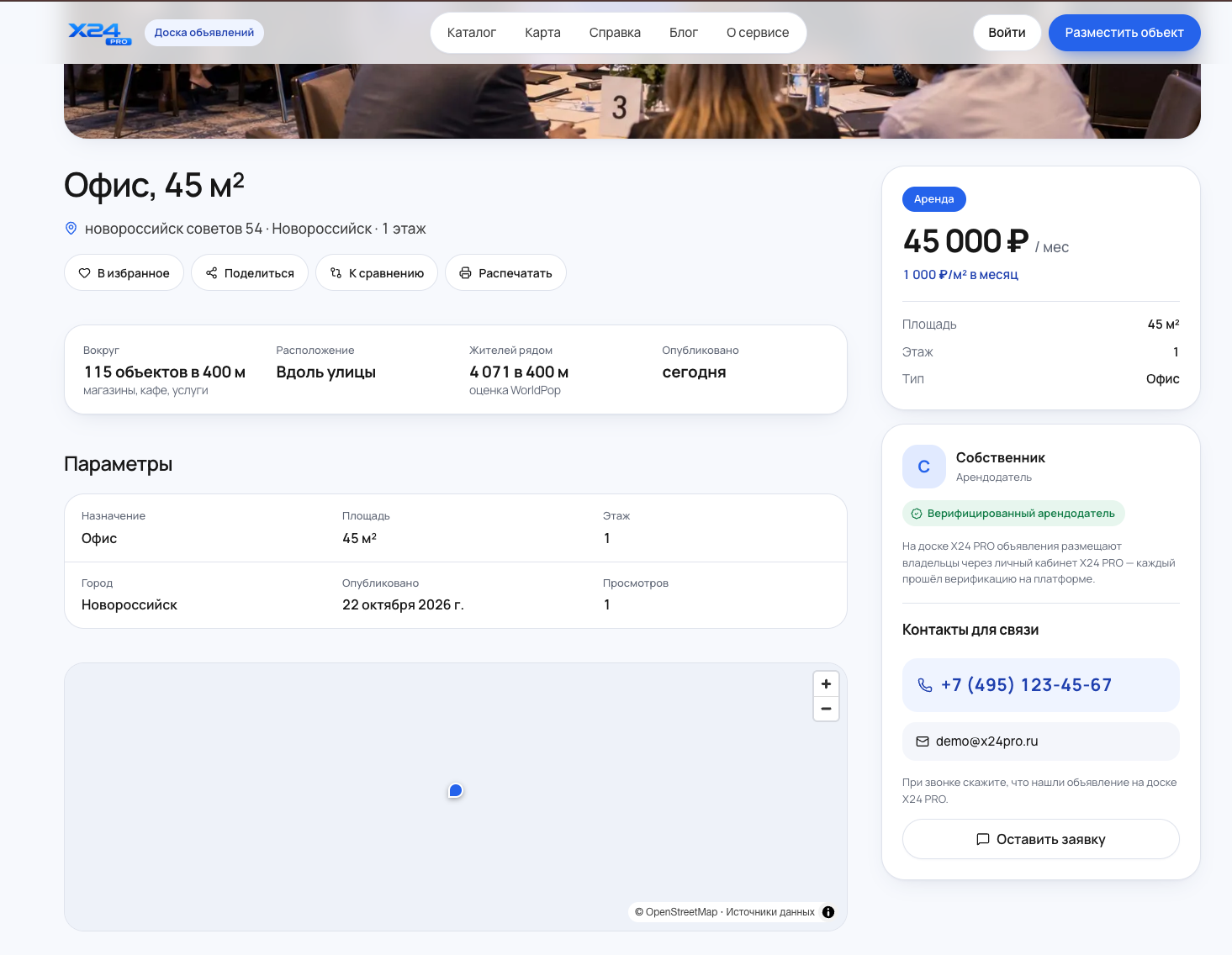Click the Собственник owner name
The height and width of the screenshot is (955, 1232).
point(1001,457)
